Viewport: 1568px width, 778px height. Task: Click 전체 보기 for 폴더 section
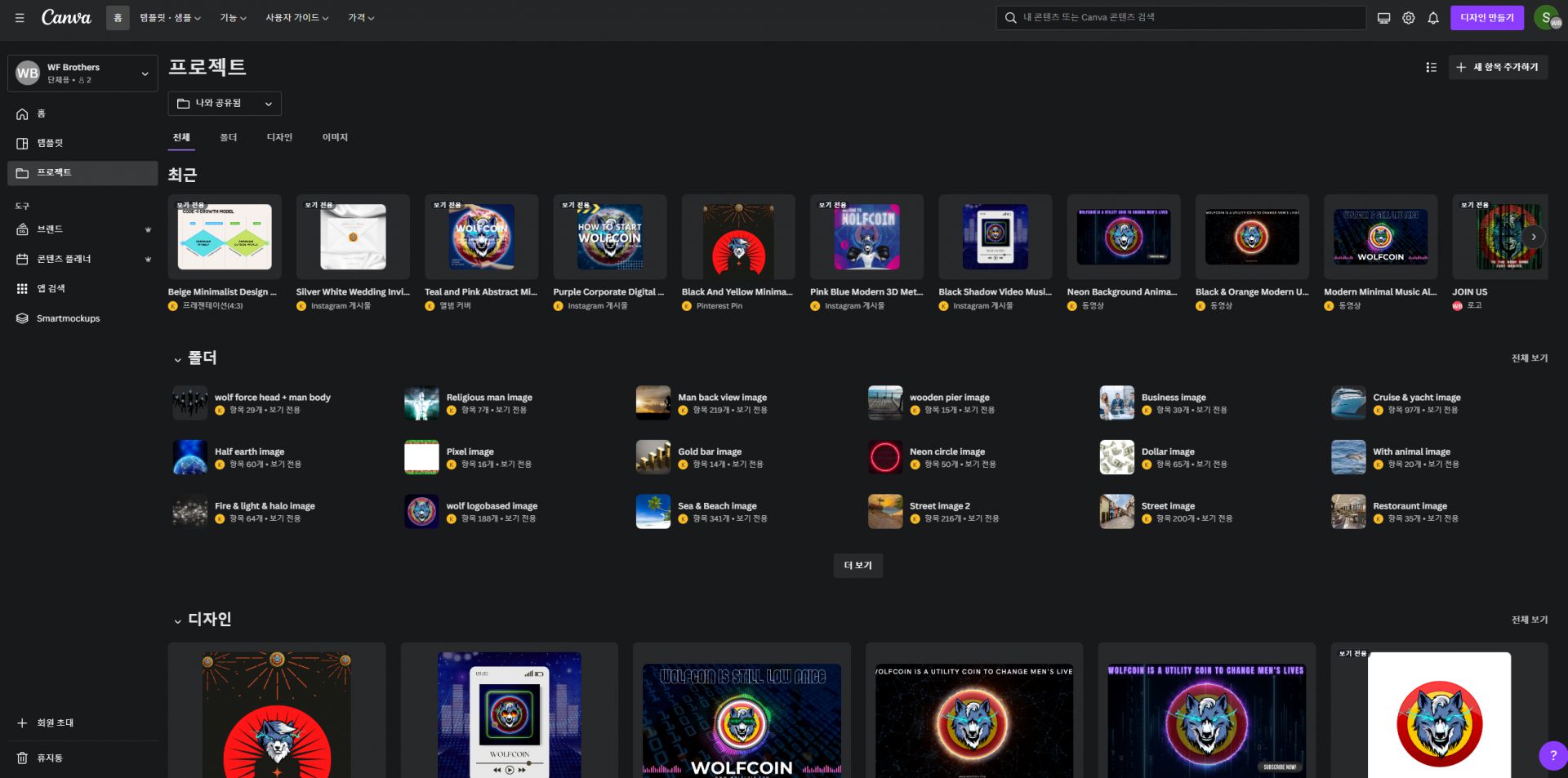[x=1529, y=358]
